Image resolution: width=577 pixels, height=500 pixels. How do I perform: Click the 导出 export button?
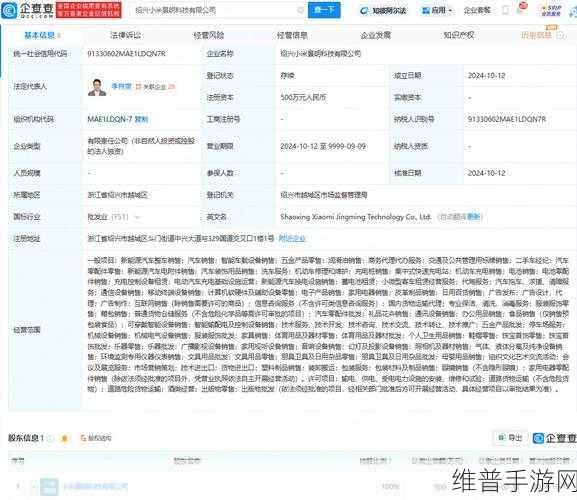point(510,438)
